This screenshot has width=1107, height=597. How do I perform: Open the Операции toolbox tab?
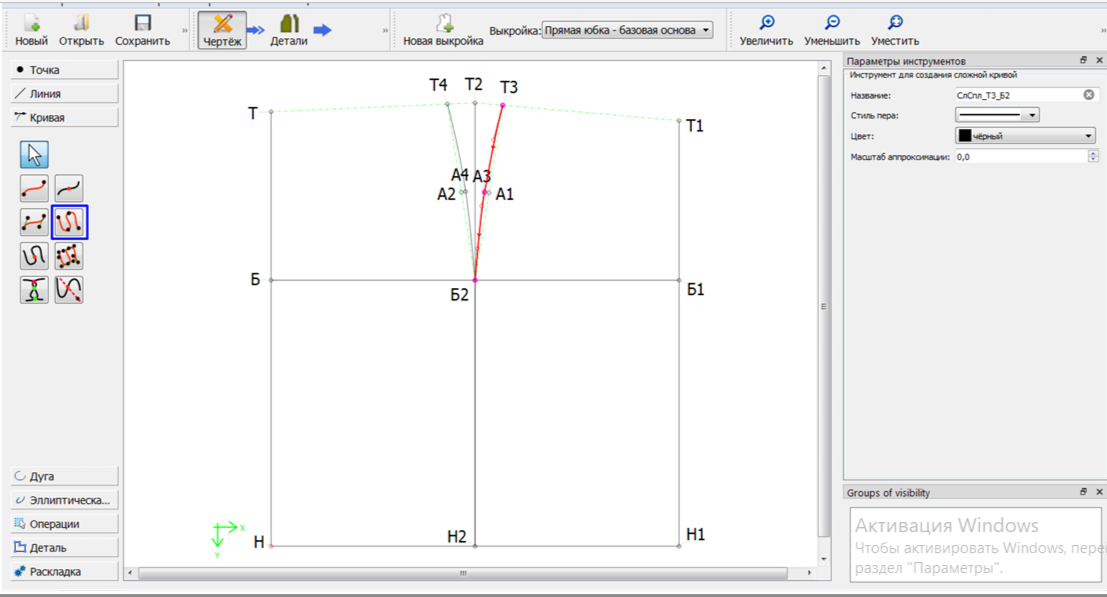(x=64, y=524)
